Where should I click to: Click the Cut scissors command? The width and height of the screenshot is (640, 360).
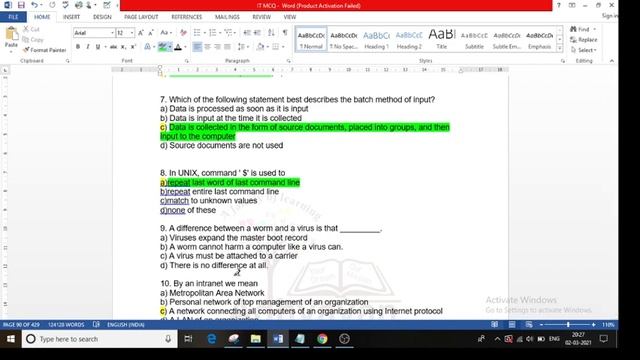coord(31,29)
